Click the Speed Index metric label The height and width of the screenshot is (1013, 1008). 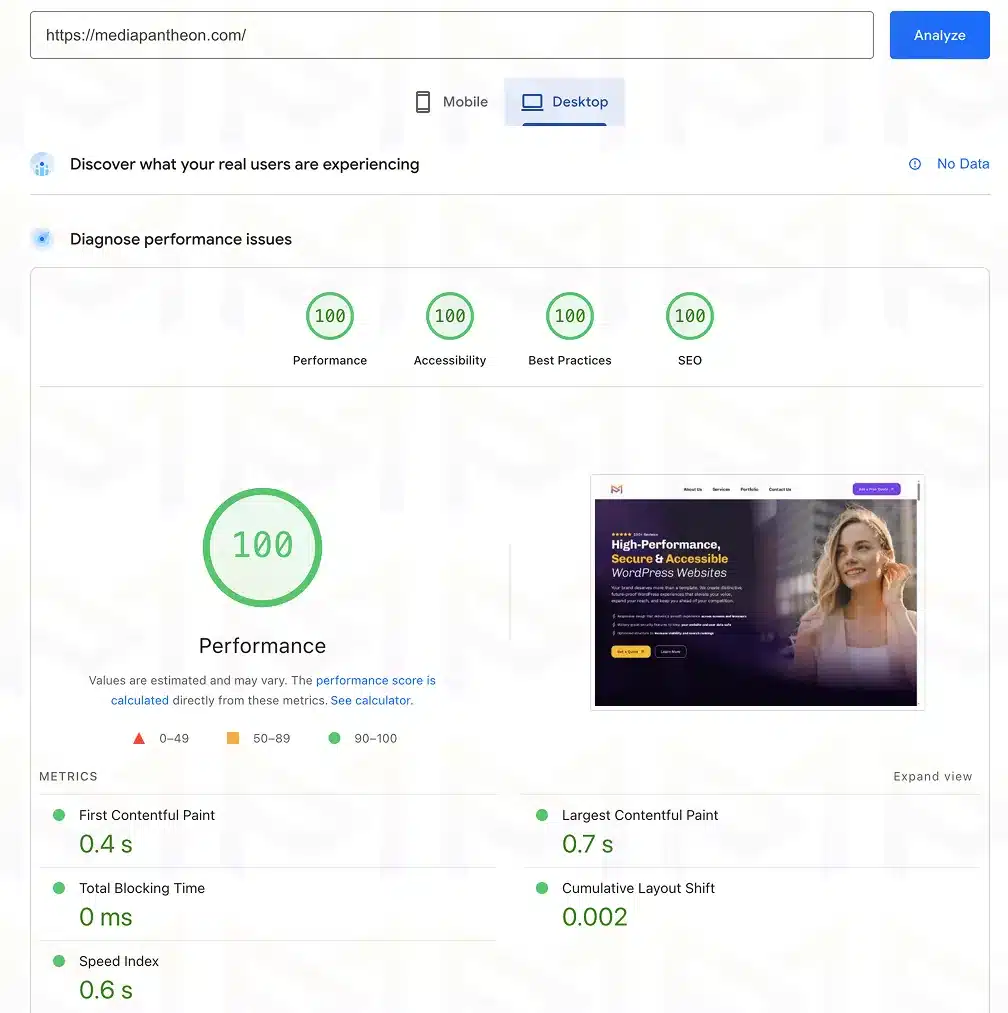119,961
